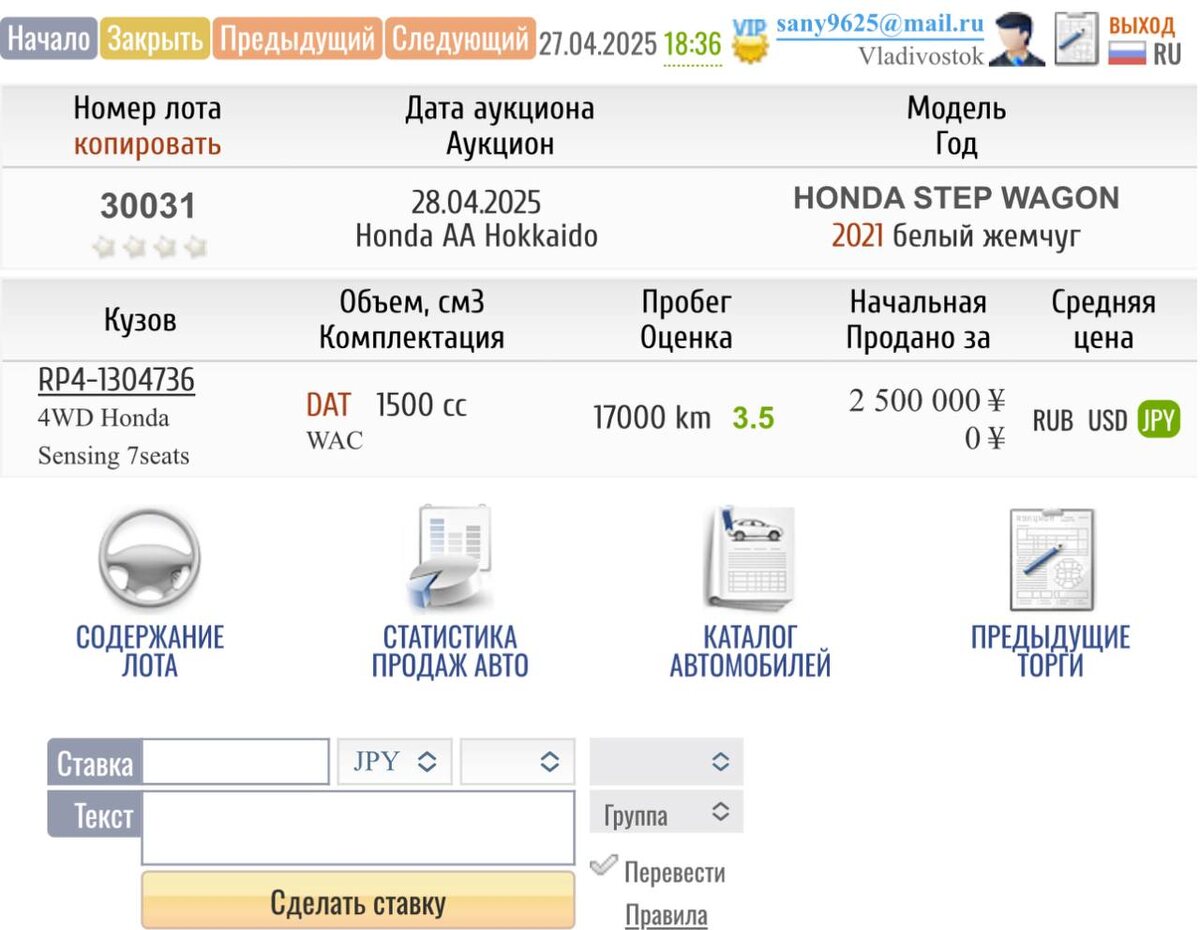Click the 2 500 000 ¥ starting price
The image size is (1200, 930).
coord(927,401)
